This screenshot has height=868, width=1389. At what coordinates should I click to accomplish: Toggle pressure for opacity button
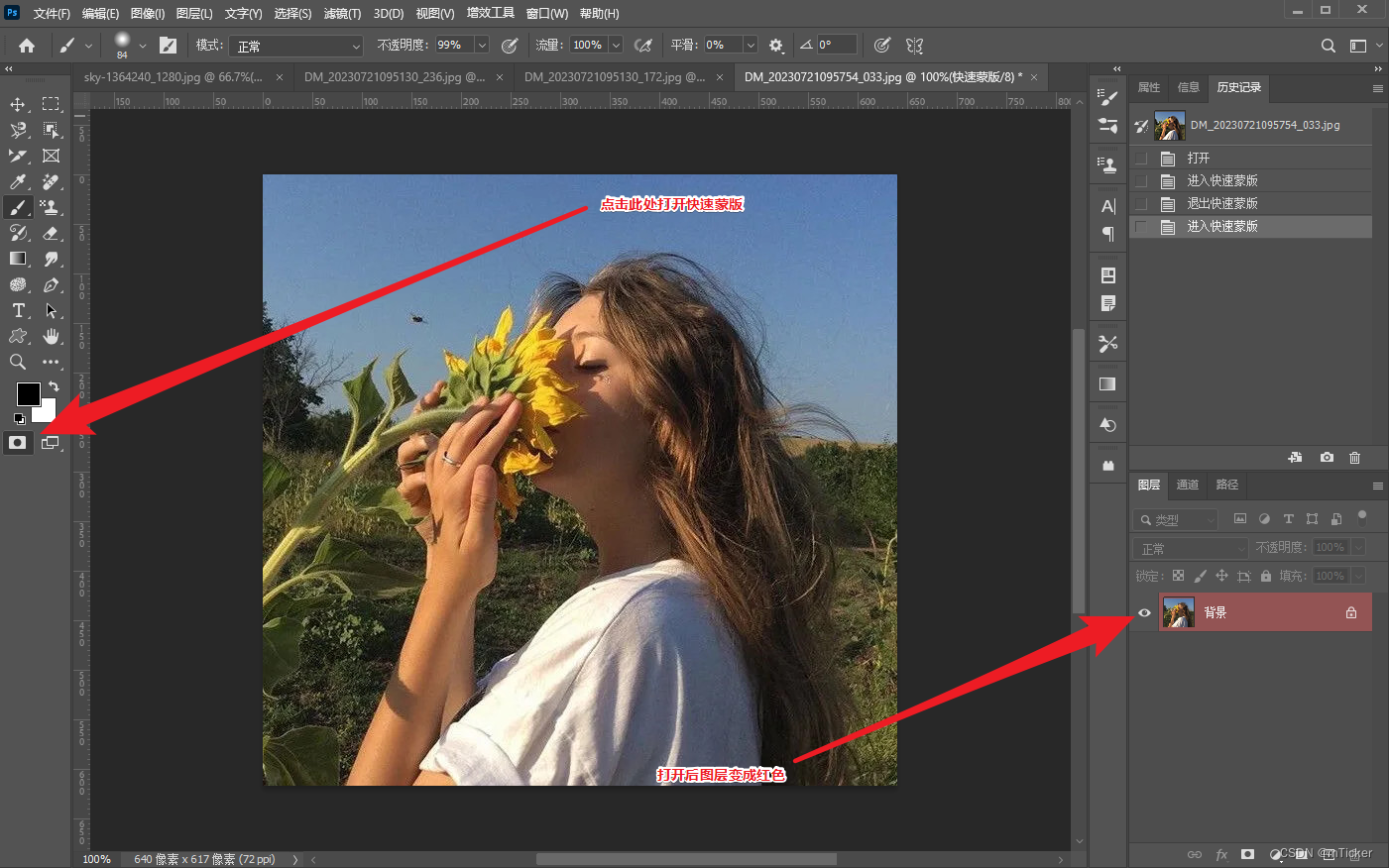(510, 46)
